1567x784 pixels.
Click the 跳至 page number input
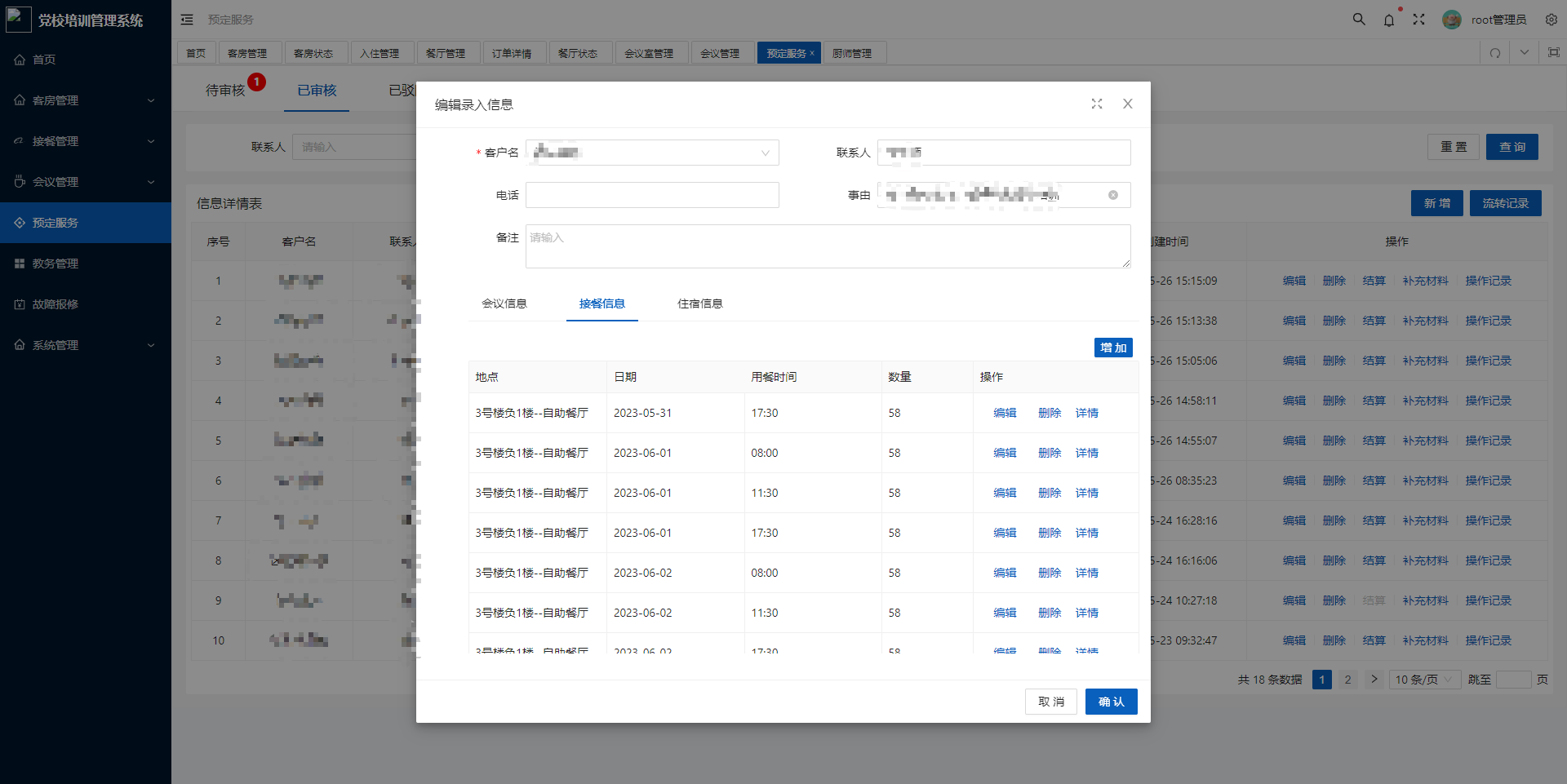[x=1514, y=680]
